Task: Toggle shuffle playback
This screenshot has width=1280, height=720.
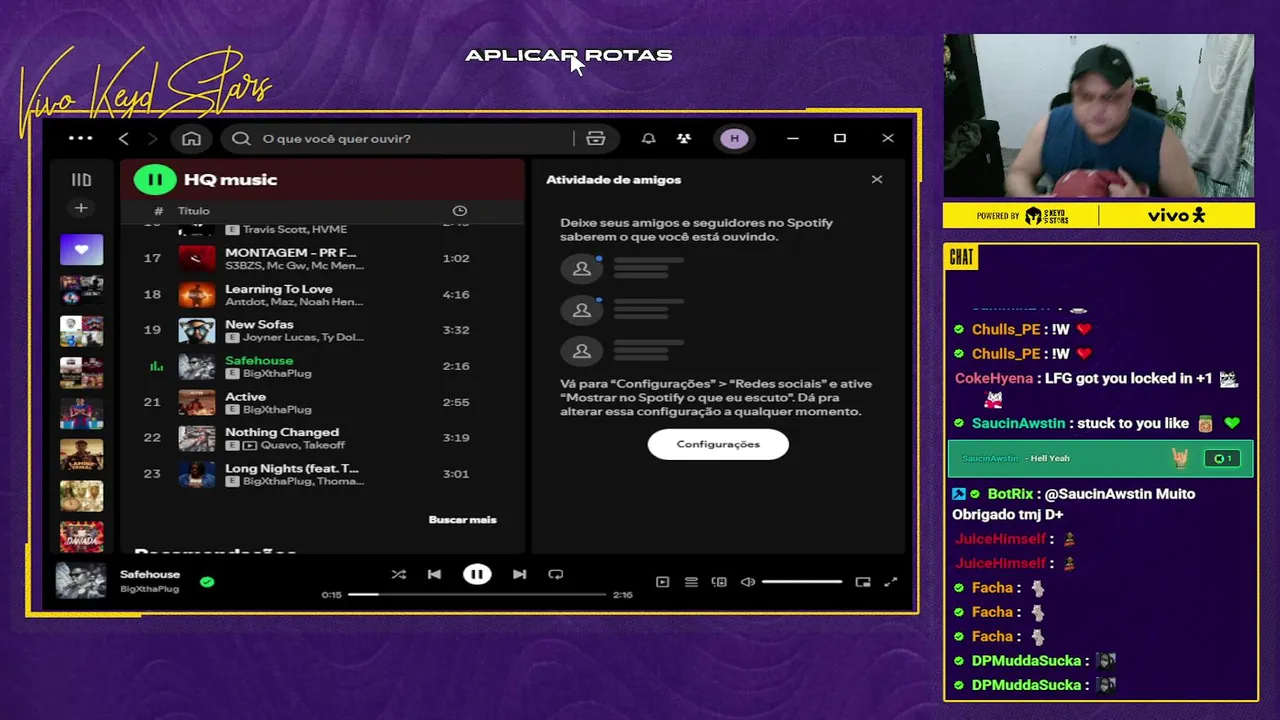Action: [x=399, y=574]
